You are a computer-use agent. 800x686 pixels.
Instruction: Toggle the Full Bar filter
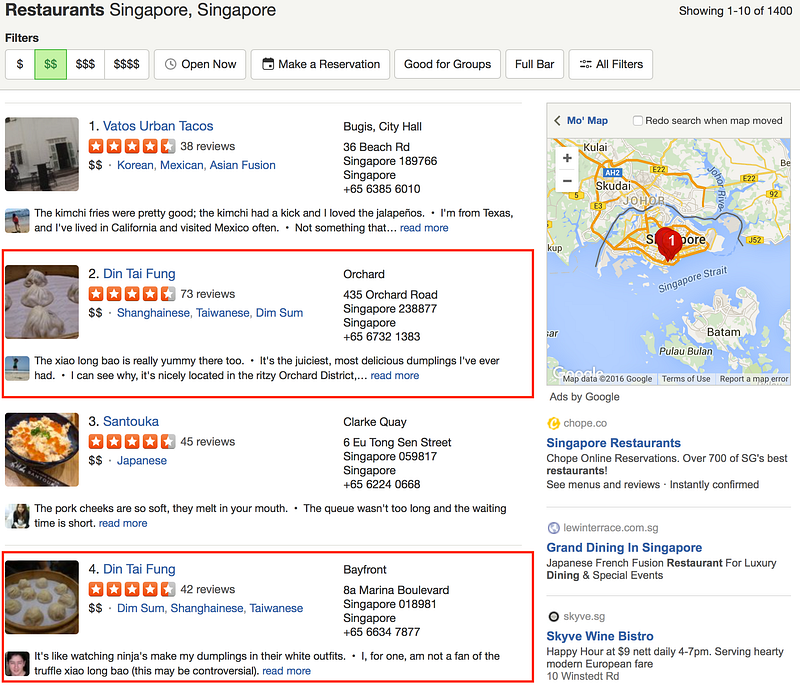coord(534,64)
